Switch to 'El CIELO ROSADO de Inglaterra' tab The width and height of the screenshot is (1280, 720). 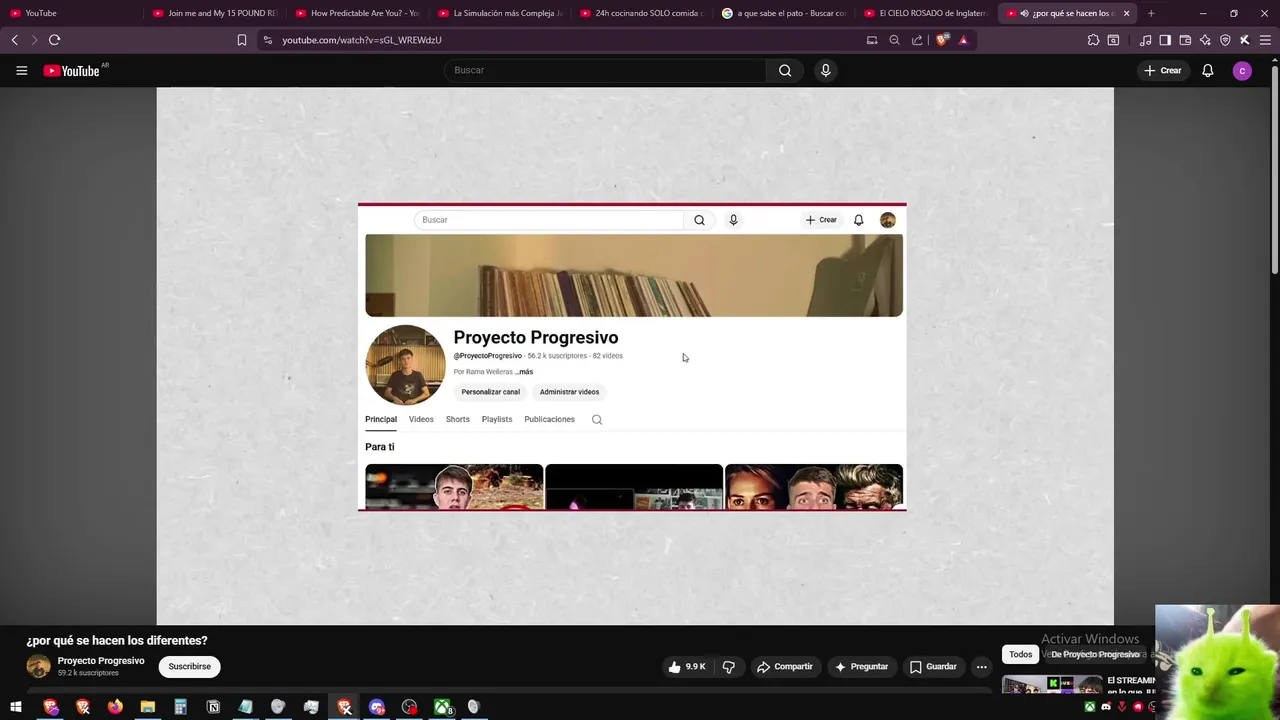(926, 13)
